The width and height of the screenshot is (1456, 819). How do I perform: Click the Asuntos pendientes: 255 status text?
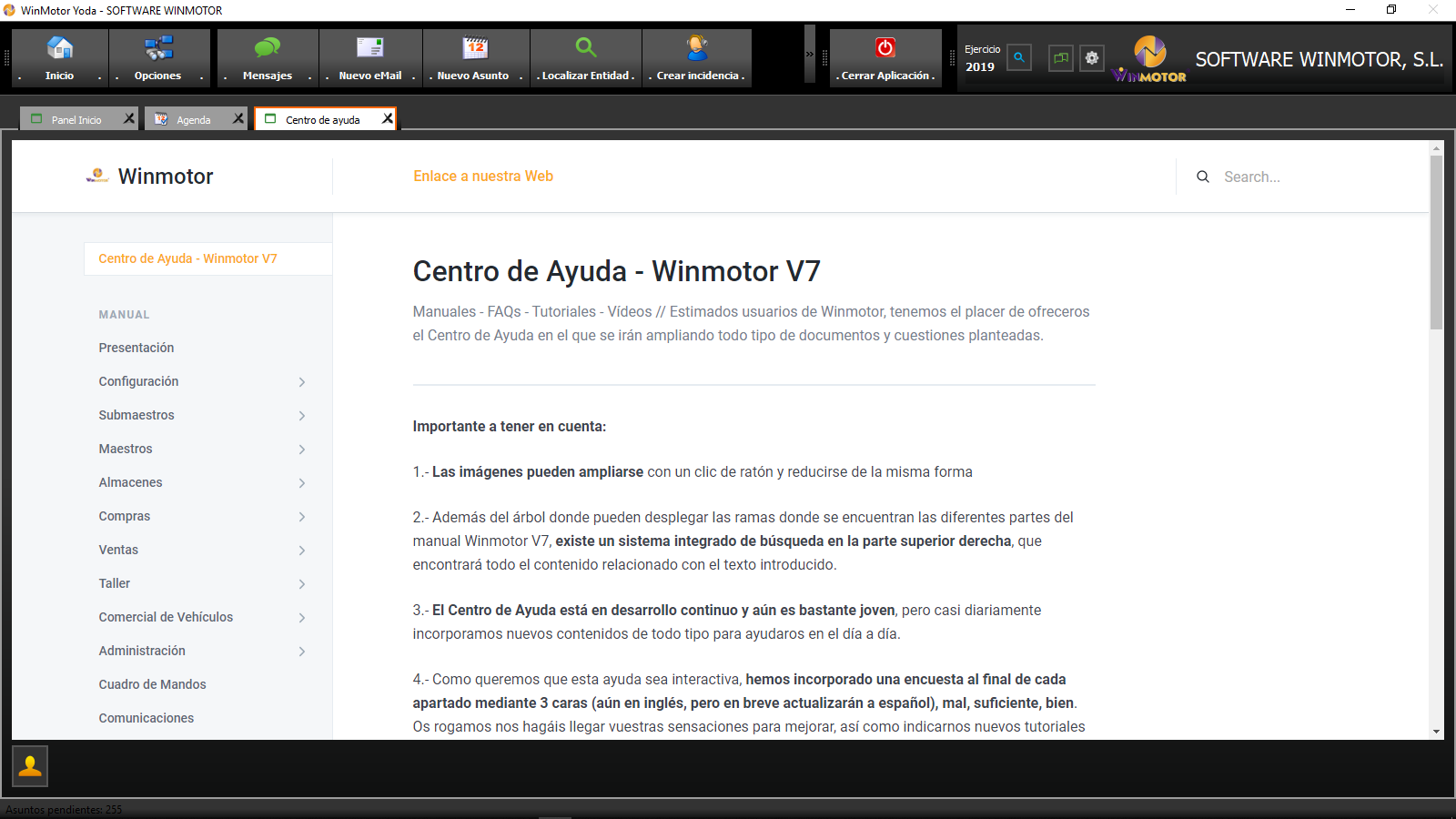[x=64, y=809]
